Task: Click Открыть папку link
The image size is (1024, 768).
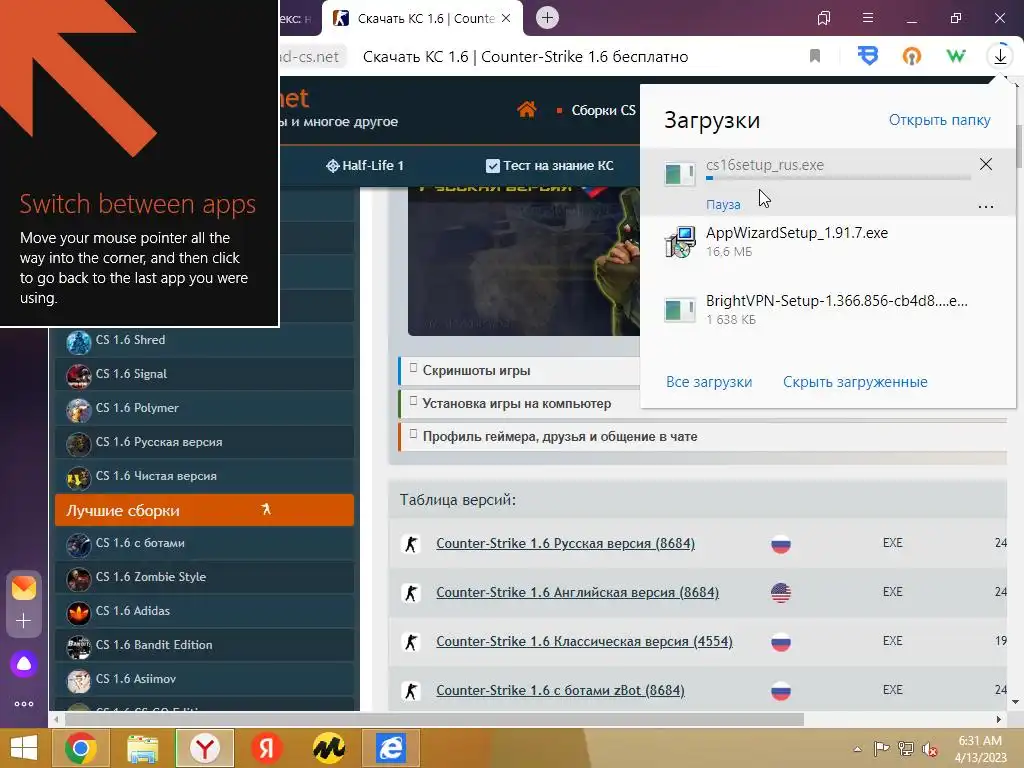Action: (x=939, y=120)
